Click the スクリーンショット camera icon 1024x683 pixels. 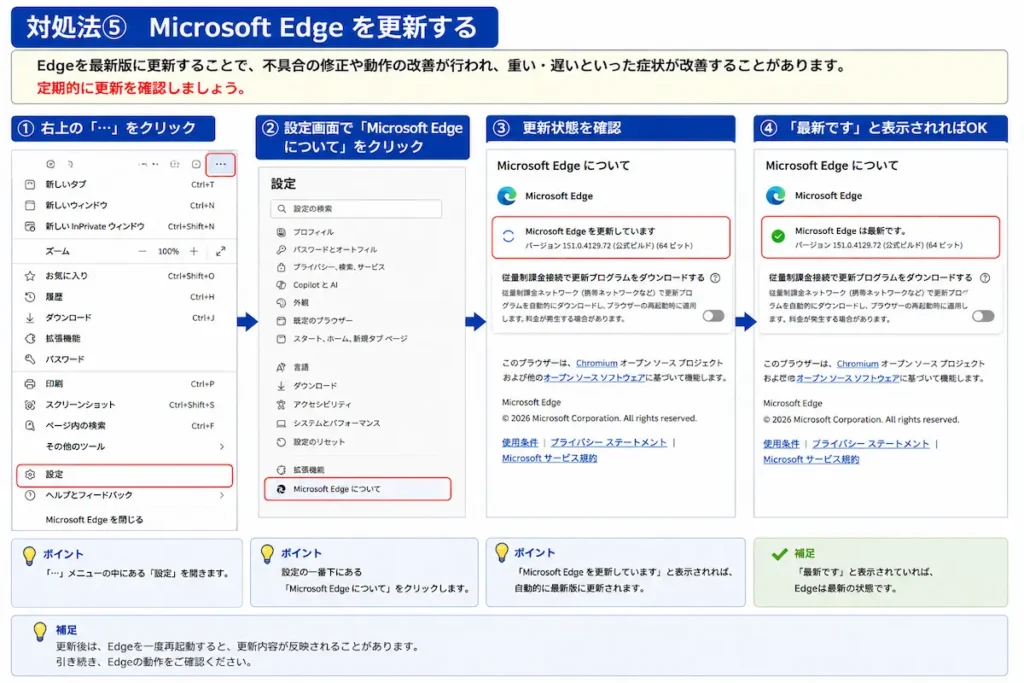[x=30, y=405]
